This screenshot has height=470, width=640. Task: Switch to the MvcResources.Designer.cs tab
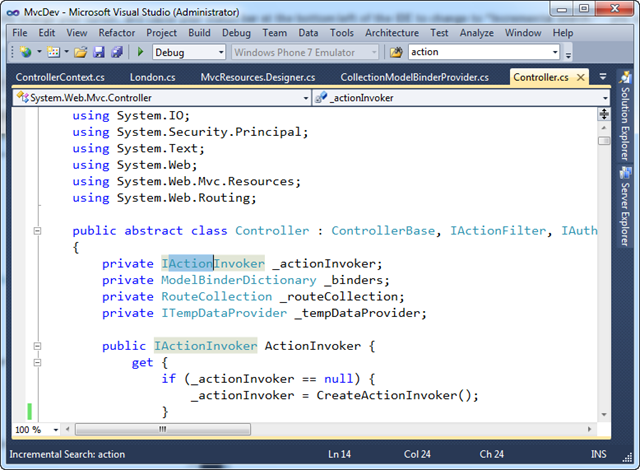pos(258,77)
